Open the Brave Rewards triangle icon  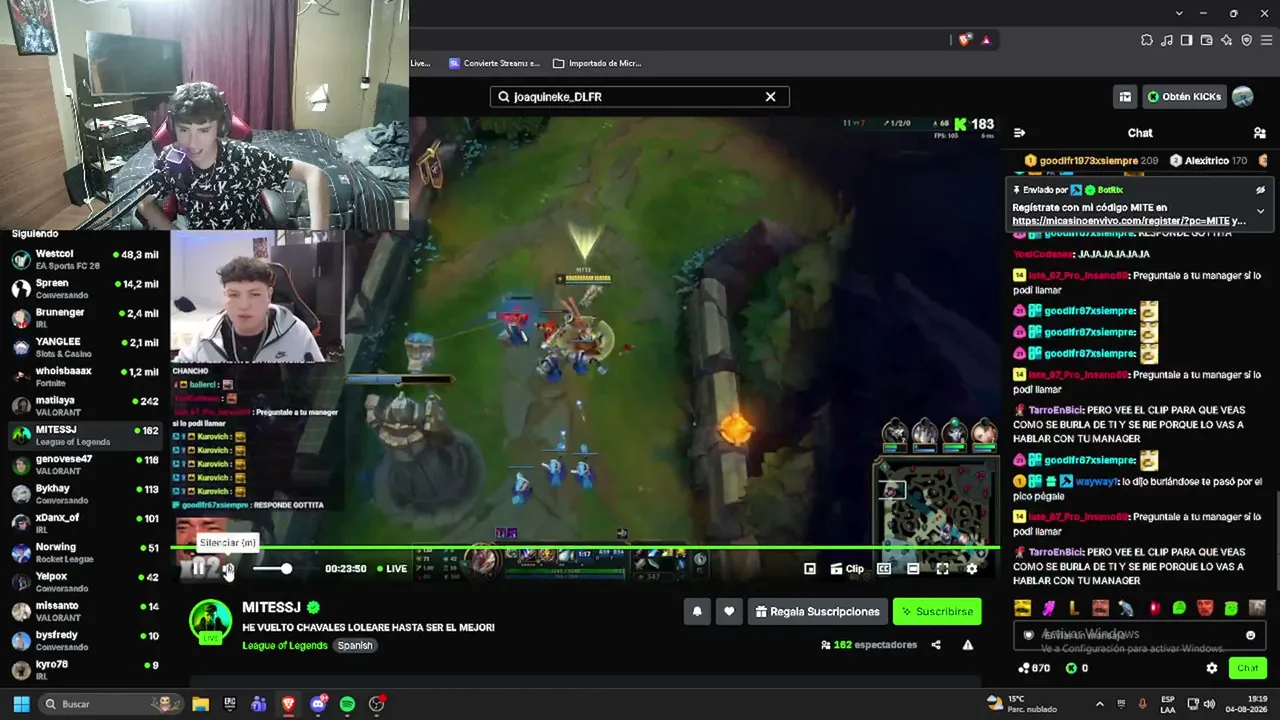point(986,40)
